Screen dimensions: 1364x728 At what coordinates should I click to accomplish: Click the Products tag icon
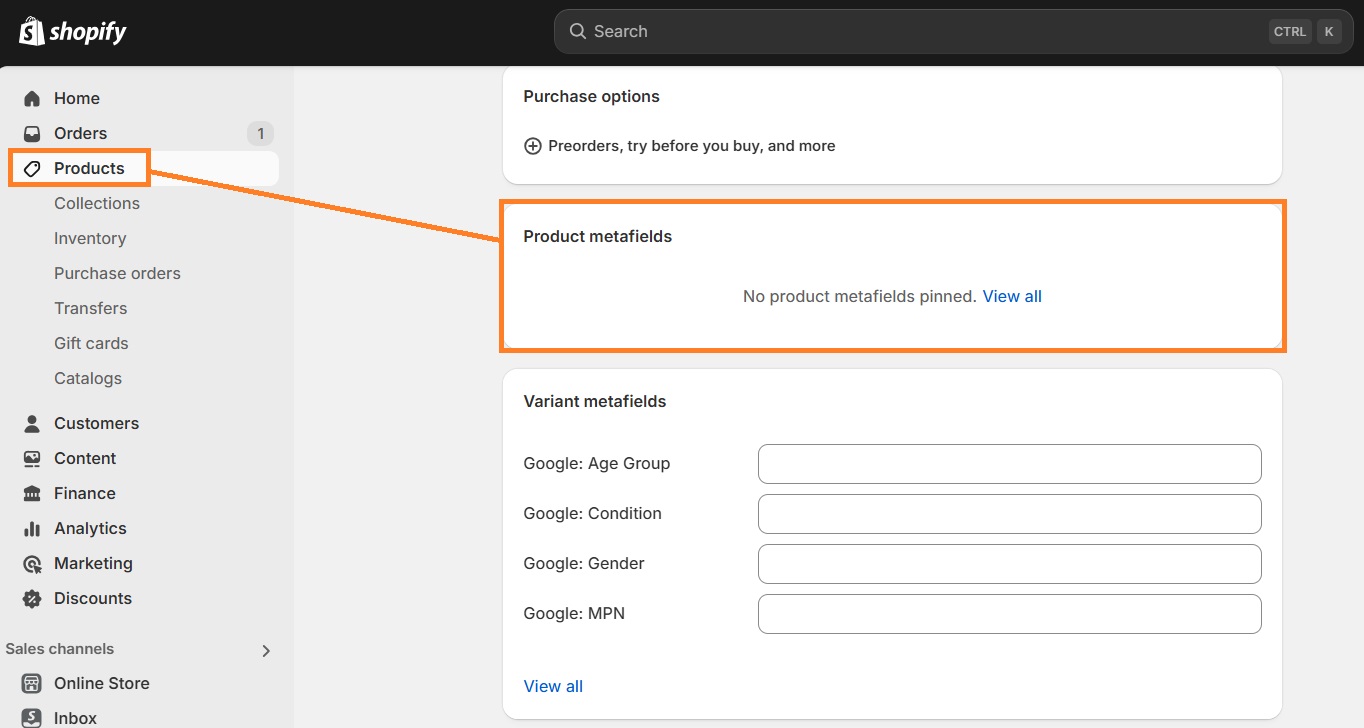tap(33, 168)
